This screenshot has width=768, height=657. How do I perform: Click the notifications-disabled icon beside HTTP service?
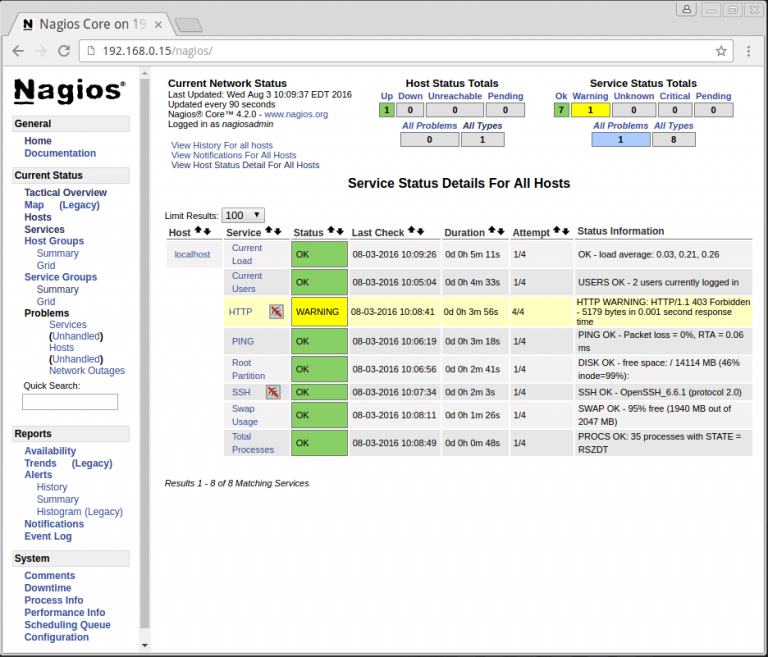click(x=276, y=312)
